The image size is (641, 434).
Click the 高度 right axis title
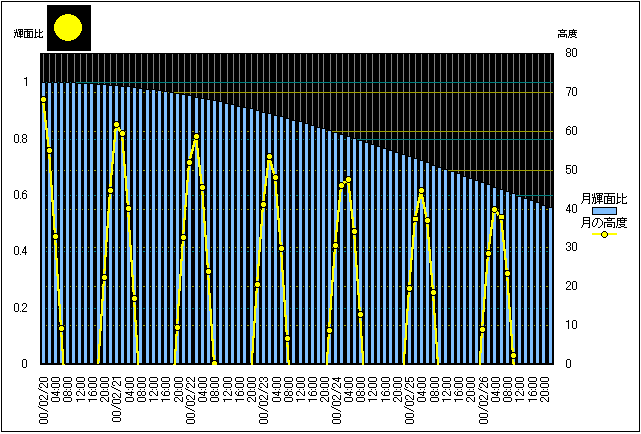[567, 34]
